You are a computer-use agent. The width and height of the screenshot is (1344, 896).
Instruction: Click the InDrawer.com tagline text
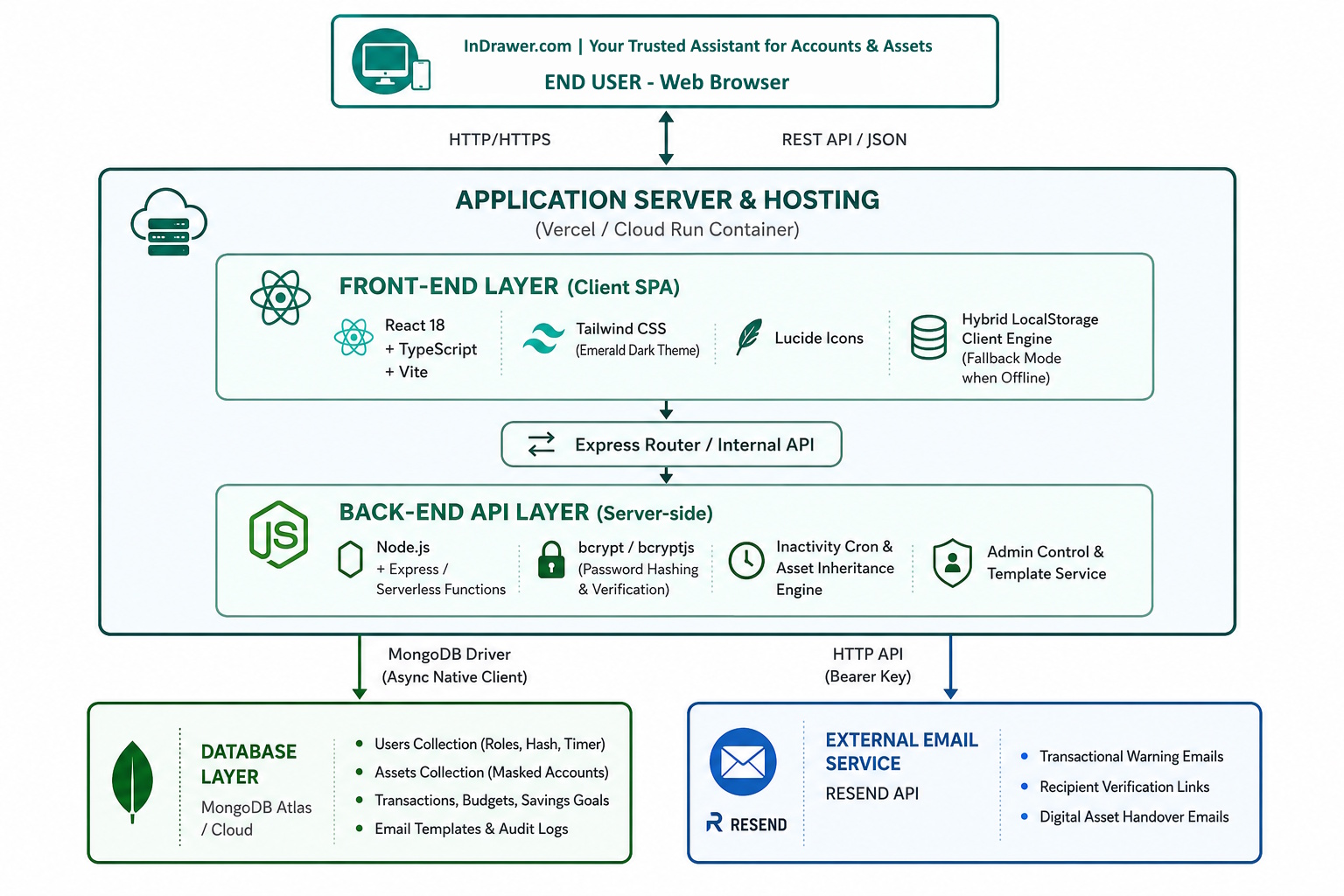tap(697, 46)
